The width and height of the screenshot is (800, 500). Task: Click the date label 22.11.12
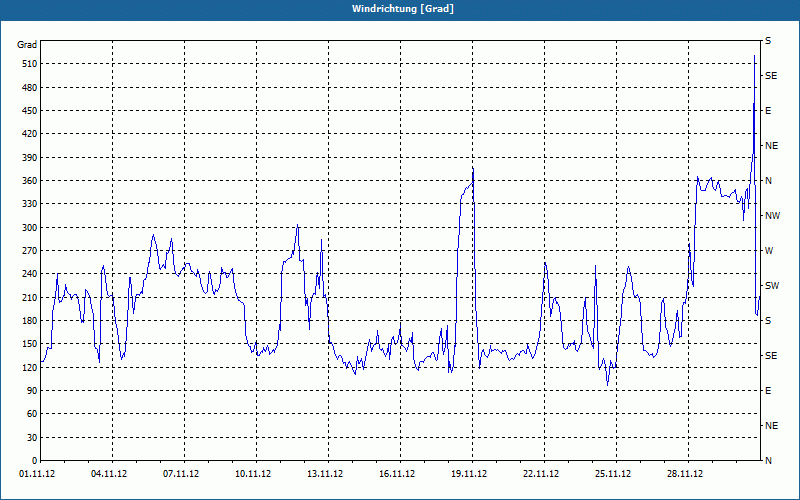[x=541, y=474]
